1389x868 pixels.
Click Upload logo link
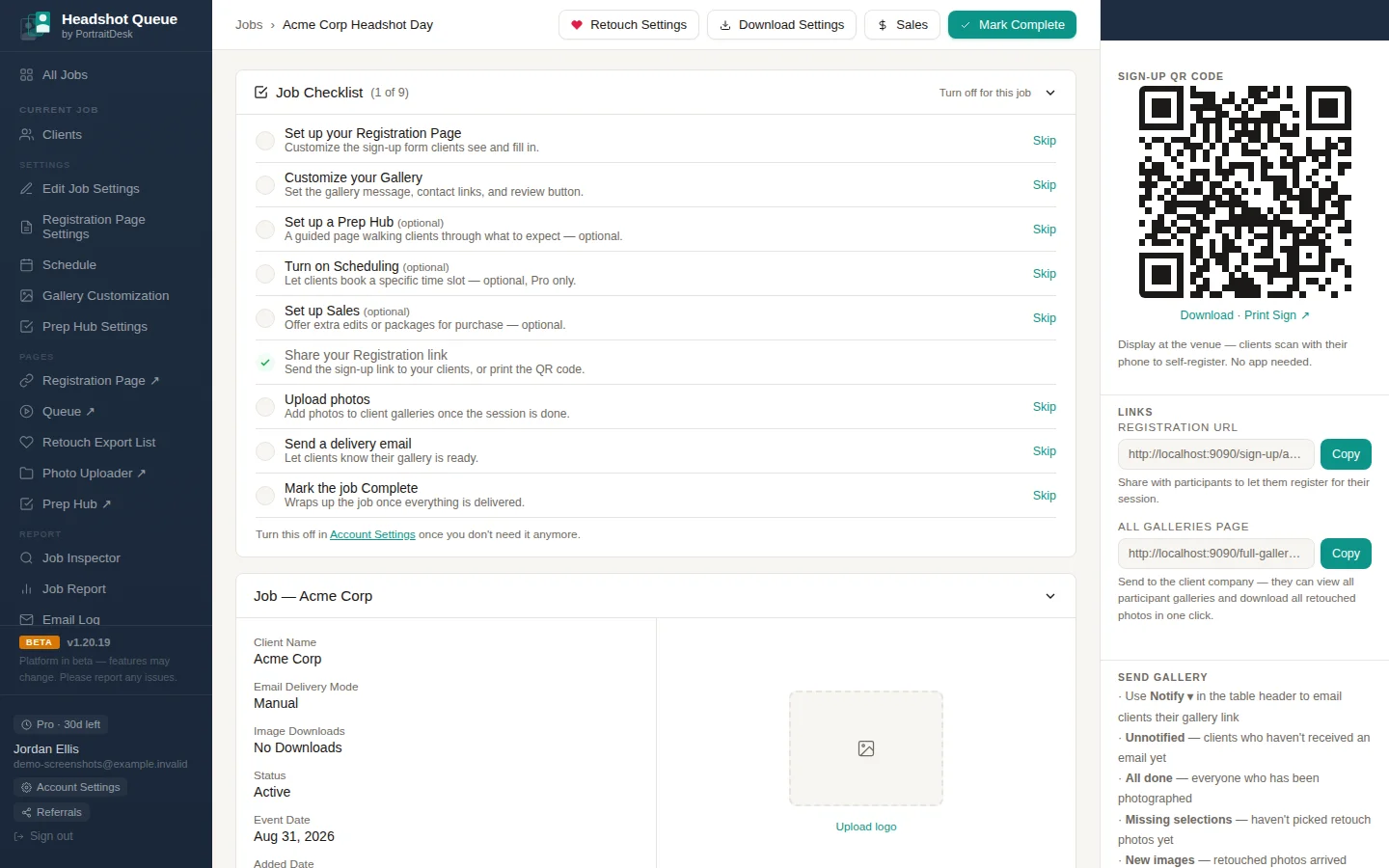866,827
